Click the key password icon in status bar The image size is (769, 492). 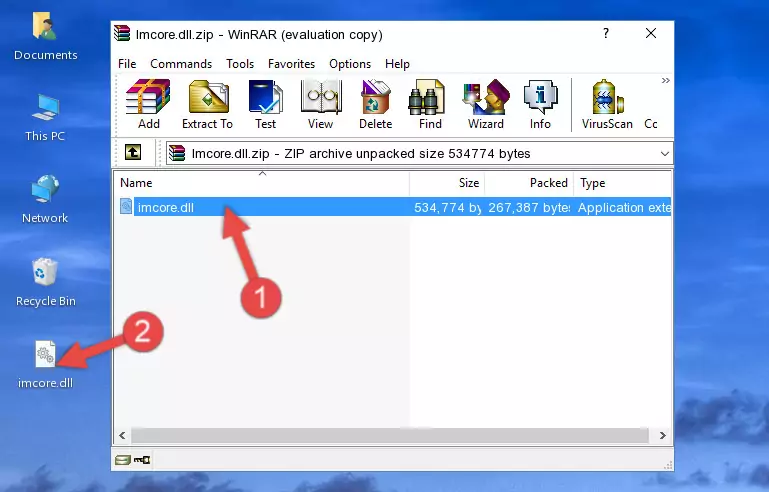pyautogui.click(x=142, y=460)
